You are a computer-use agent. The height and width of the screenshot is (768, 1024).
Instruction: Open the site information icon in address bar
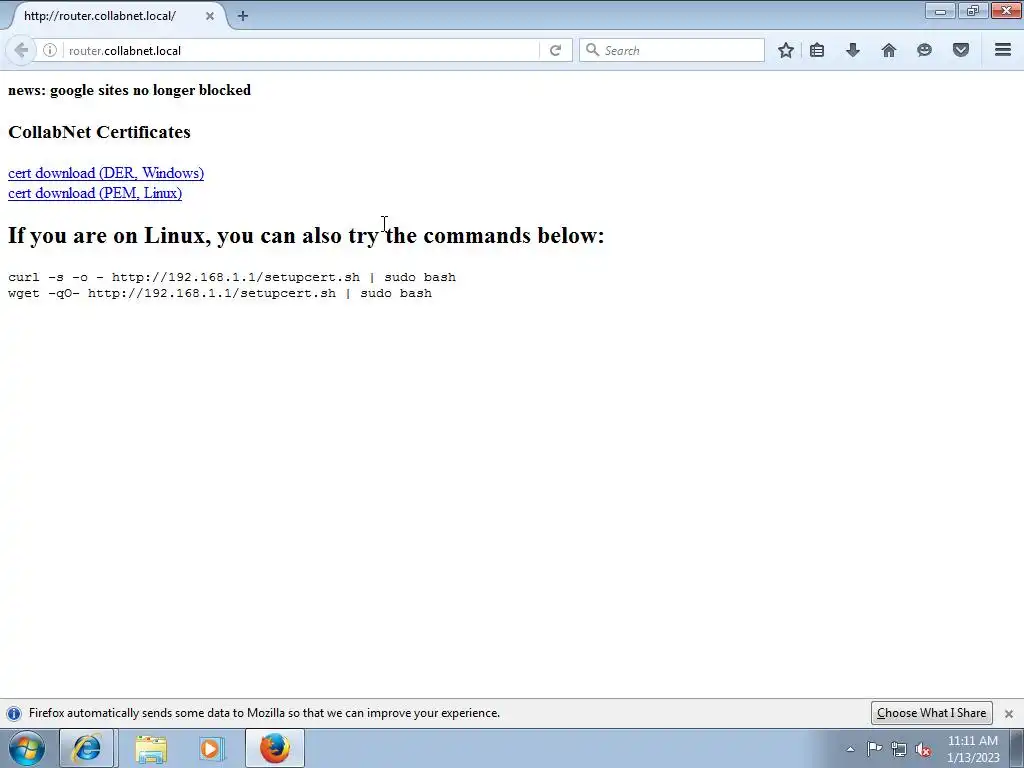click(50, 50)
